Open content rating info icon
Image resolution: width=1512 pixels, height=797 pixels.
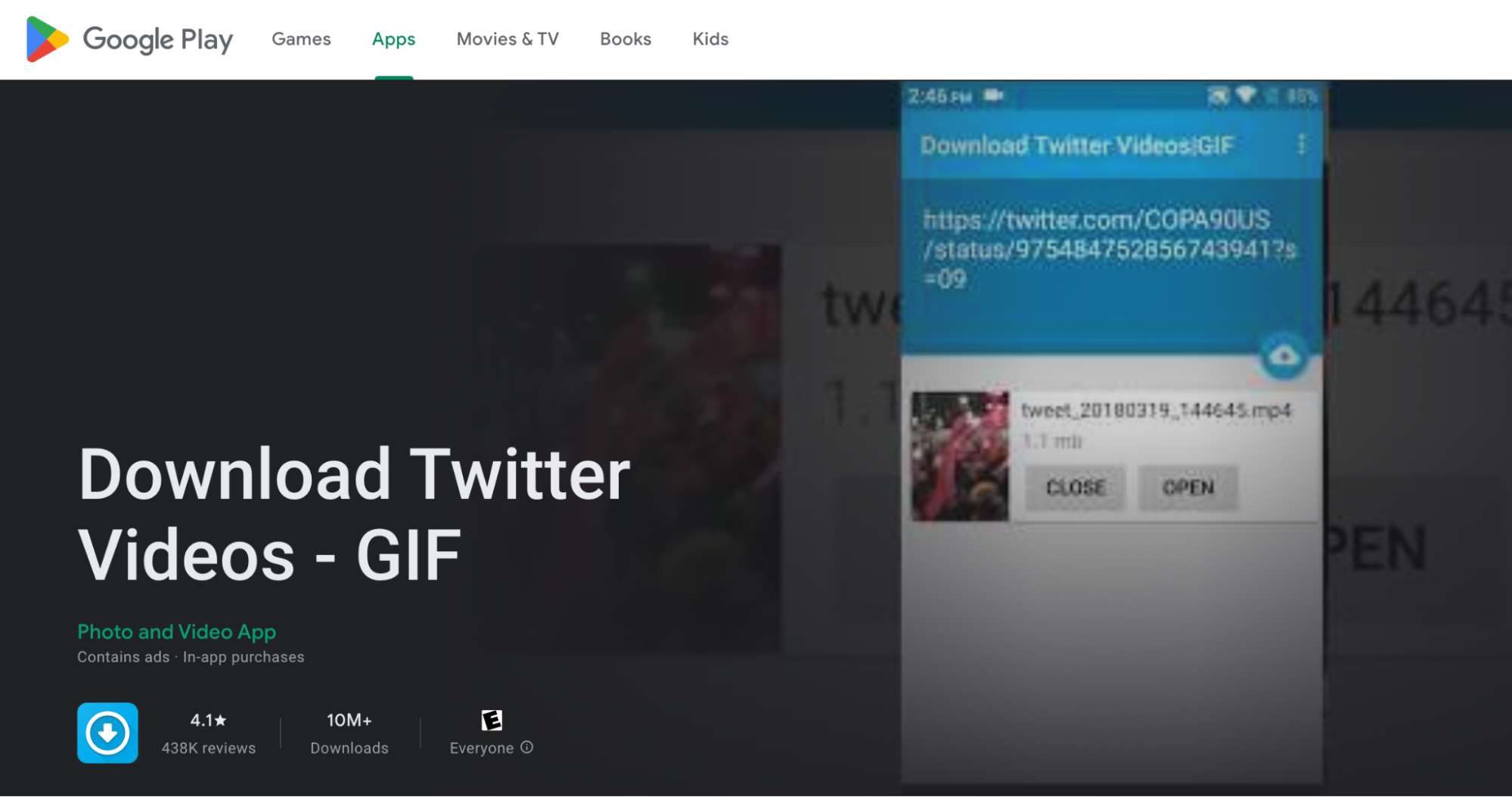click(x=527, y=747)
